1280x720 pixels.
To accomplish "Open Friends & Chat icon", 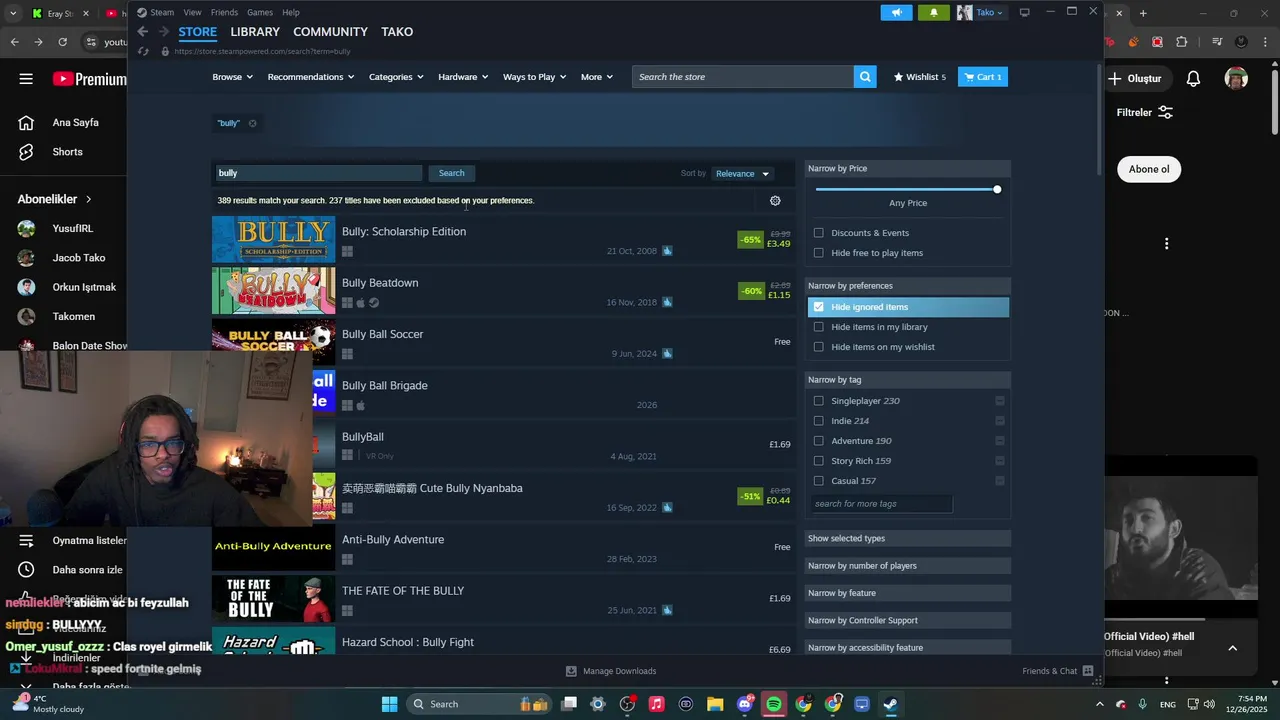I will 1088,671.
